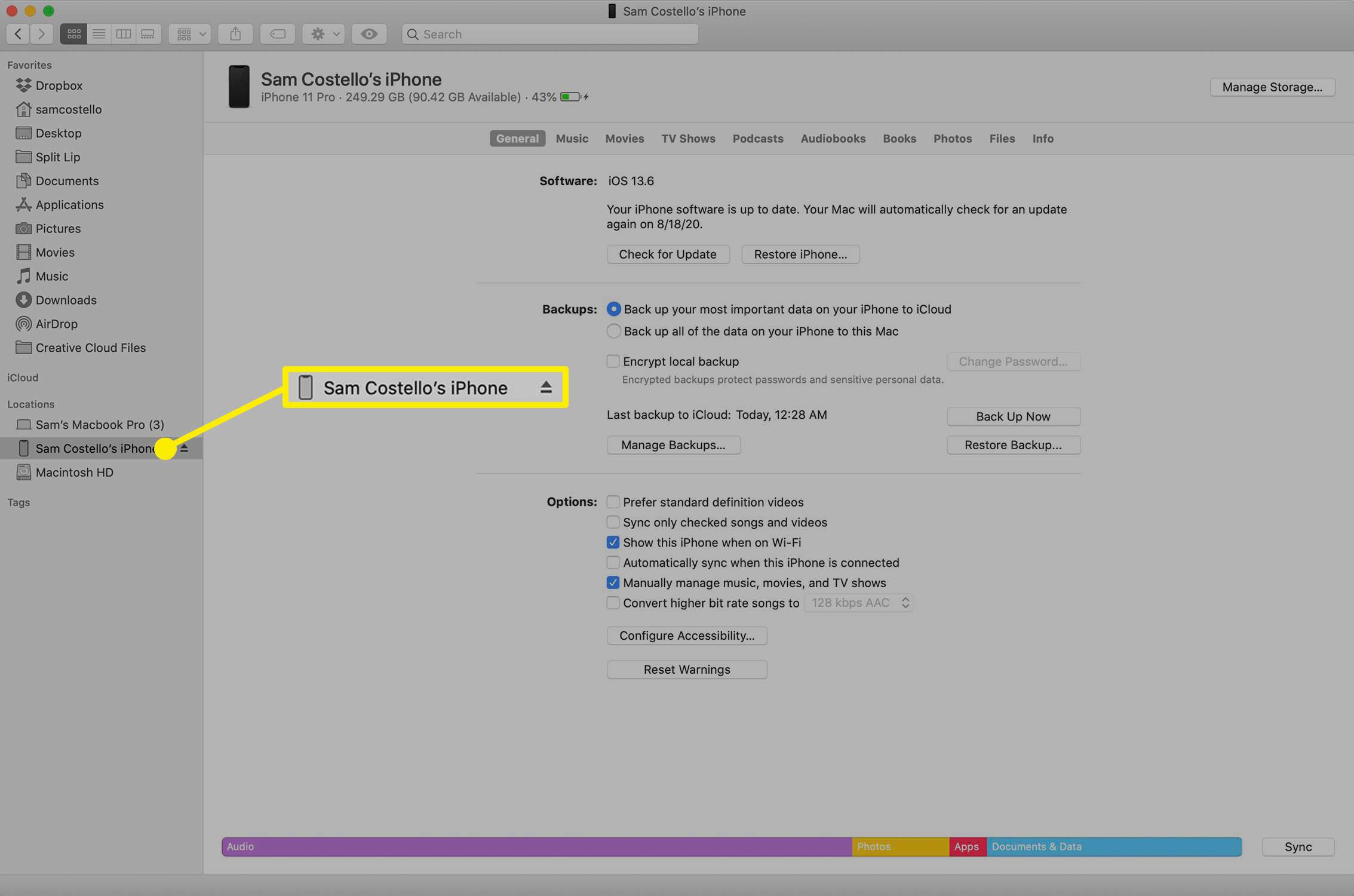The height and width of the screenshot is (896, 1354).
Task: Open Music in the sidebar
Action: [102, 277]
